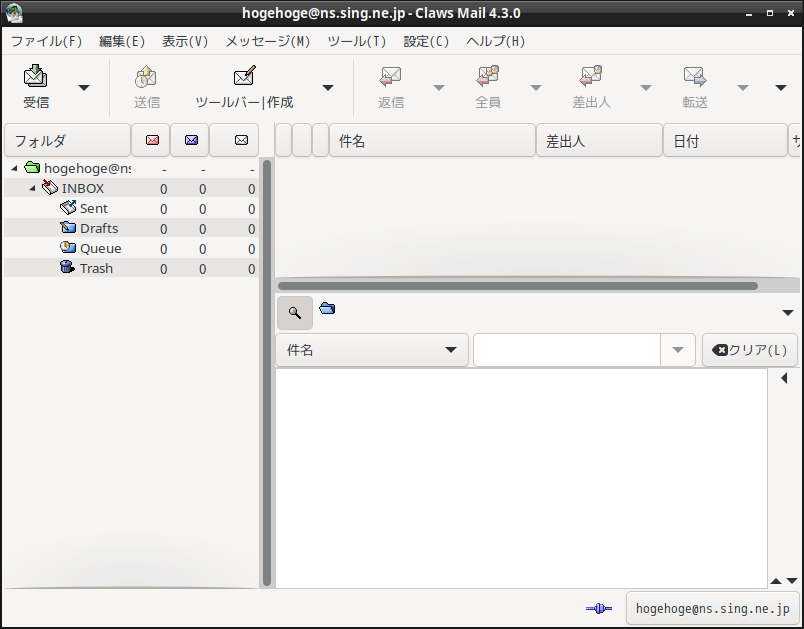The height and width of the screenshot is (629, 804).
Task: Click the クリア(L) button
Action: click(x=750, y=350)
